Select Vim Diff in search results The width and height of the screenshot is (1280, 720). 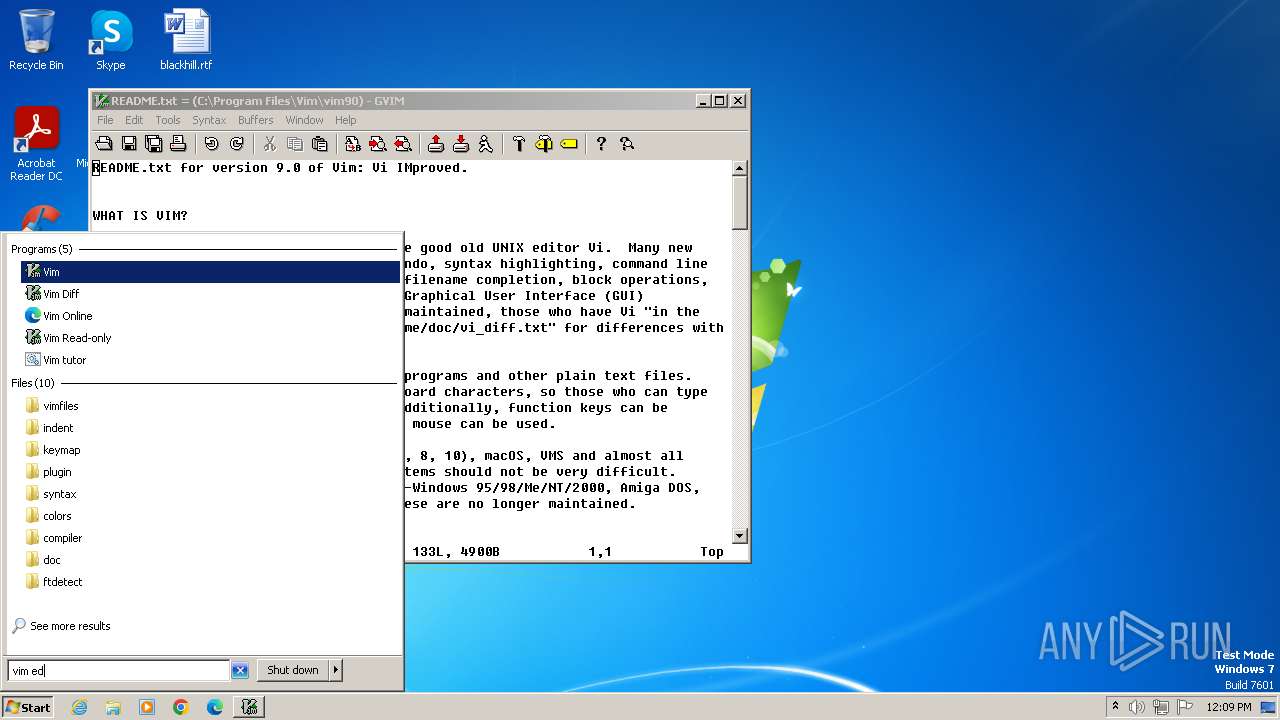coord(210,294)
